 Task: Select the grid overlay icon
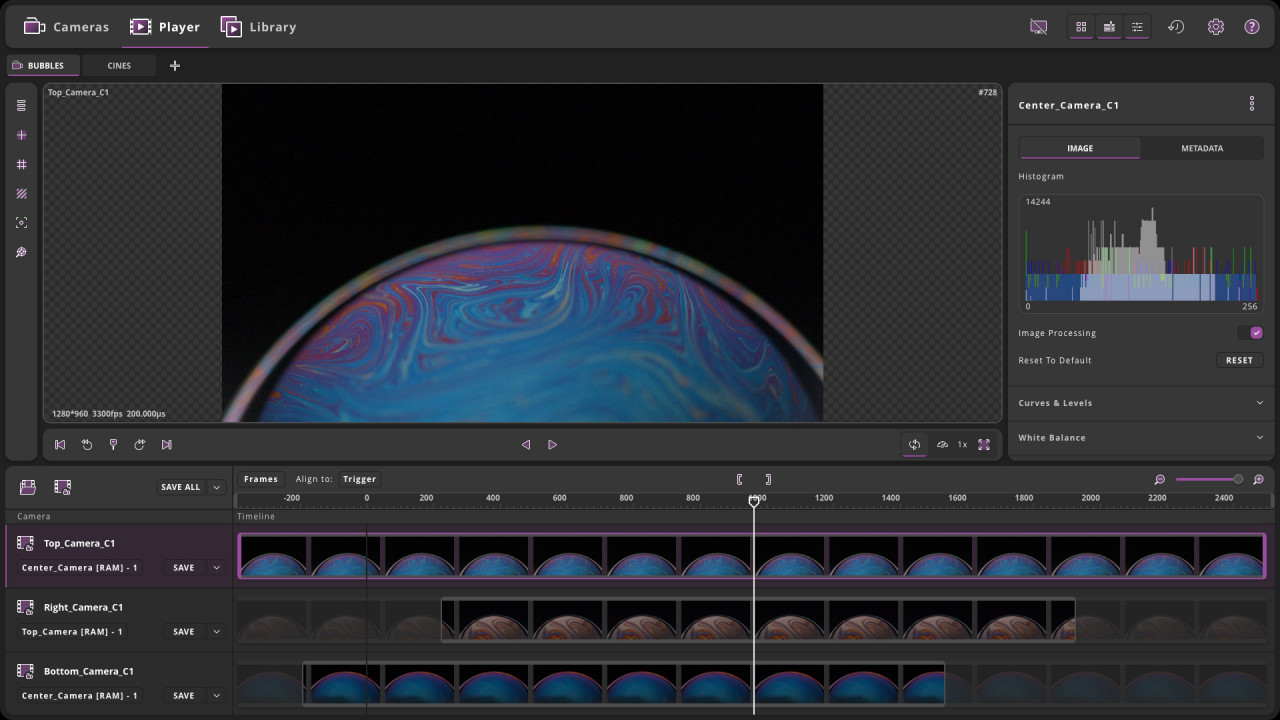(x=21, y=164)
